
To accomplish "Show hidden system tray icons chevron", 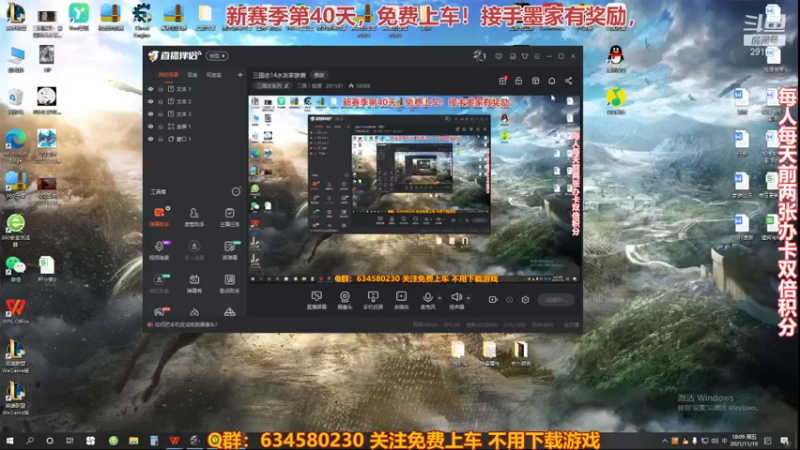I will pyautogui.click(x=664, y=441).
